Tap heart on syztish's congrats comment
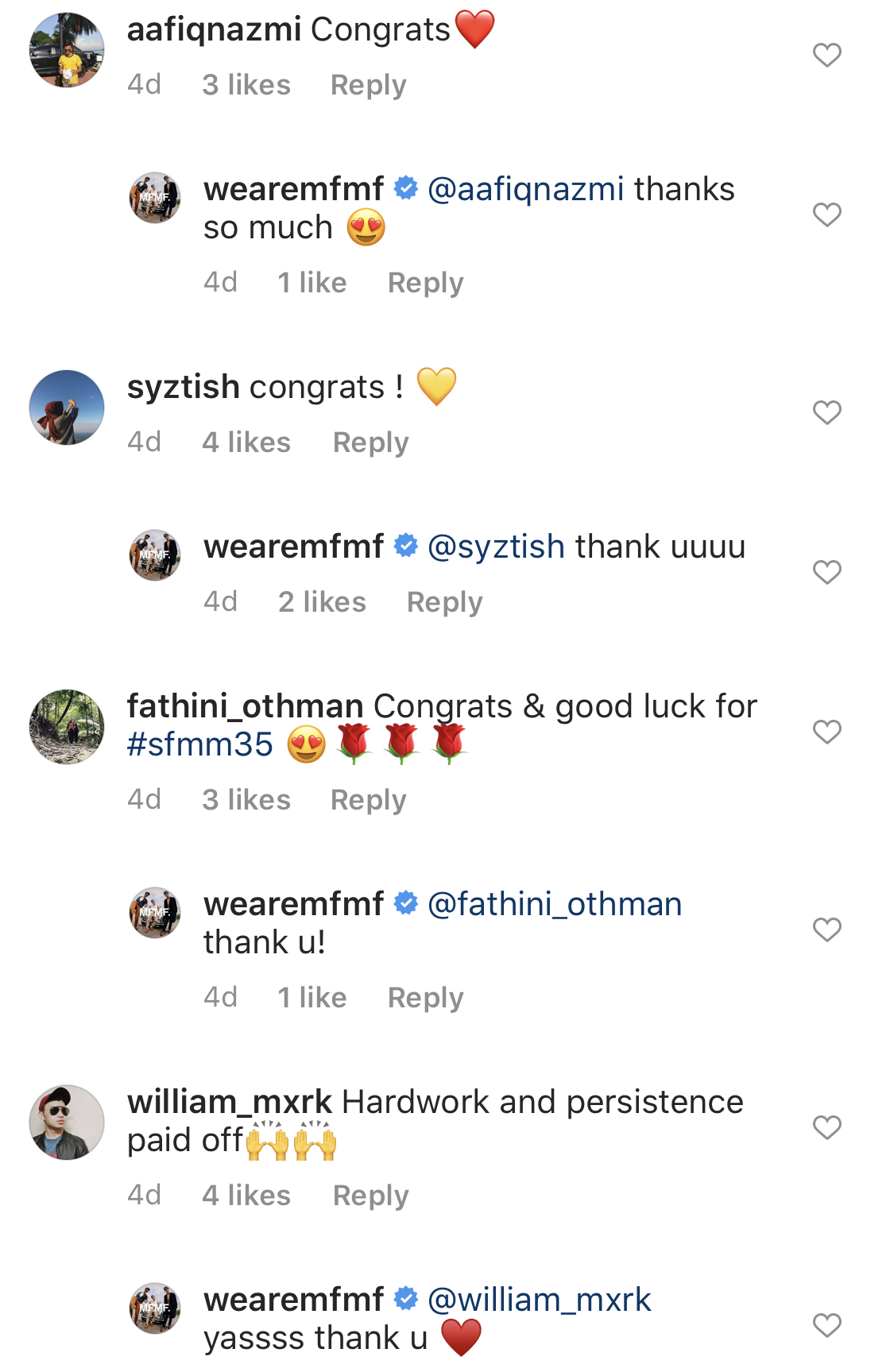Viewport: 894px width, 1372px height. point(826,412)
